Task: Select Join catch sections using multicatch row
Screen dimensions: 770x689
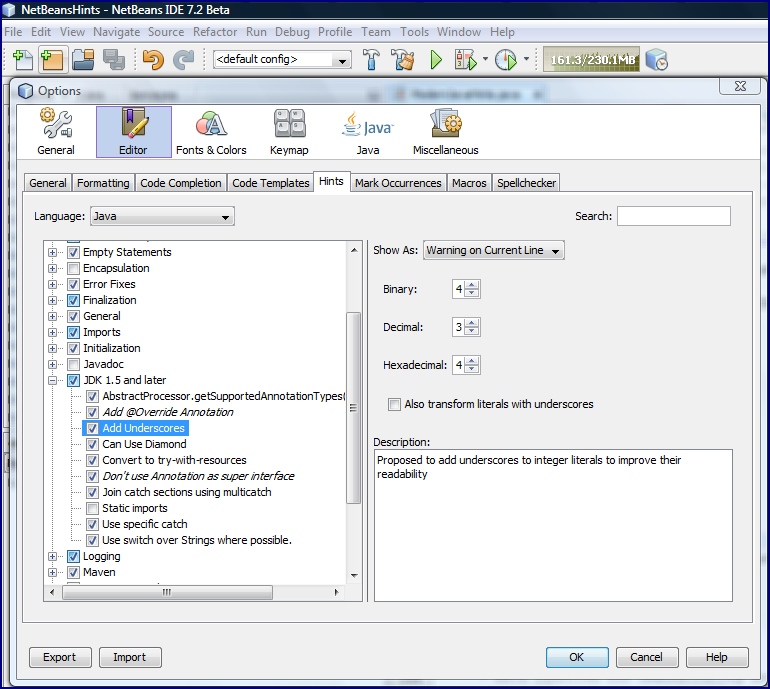Action: [187, 493]
